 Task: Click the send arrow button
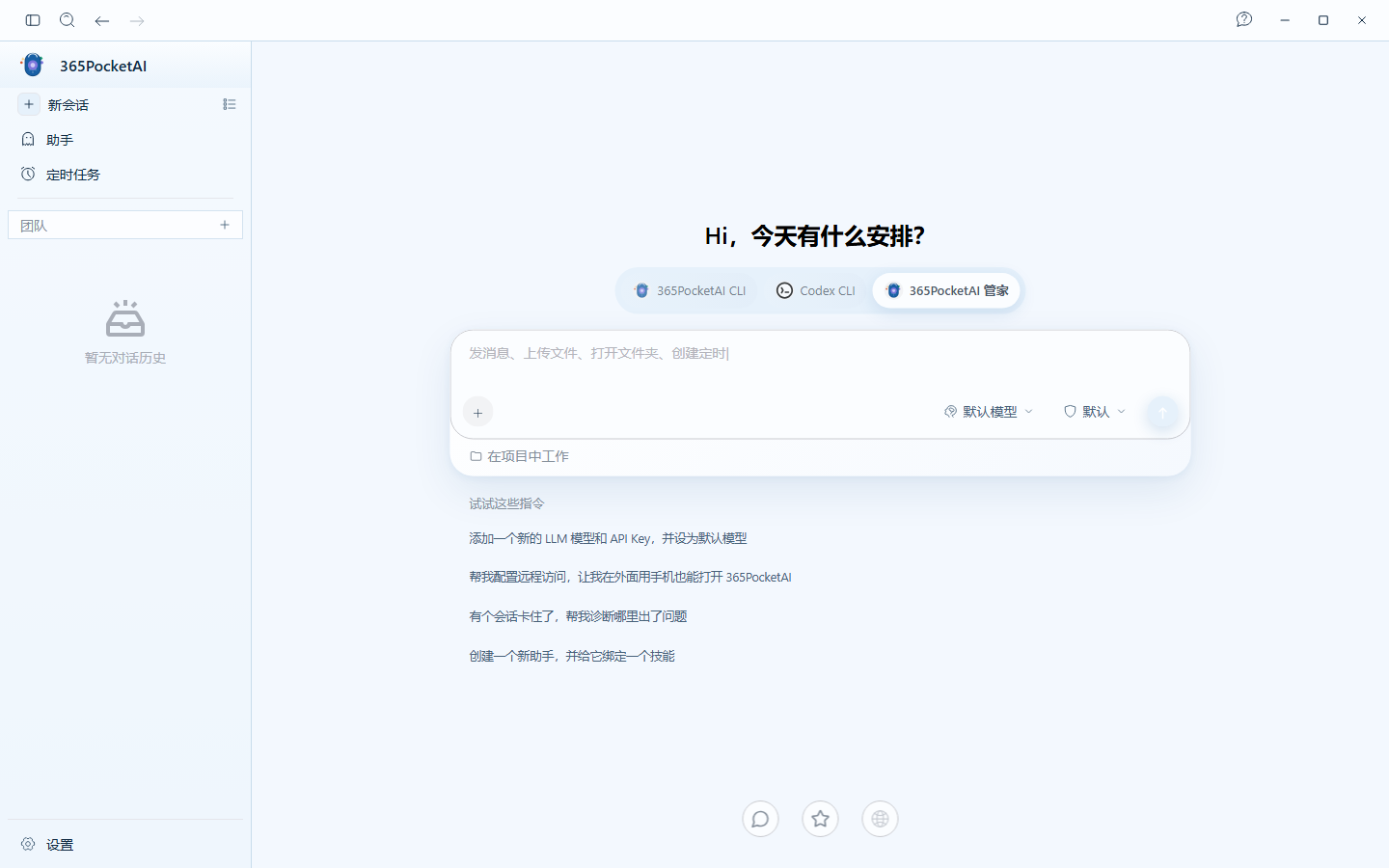1162,413
